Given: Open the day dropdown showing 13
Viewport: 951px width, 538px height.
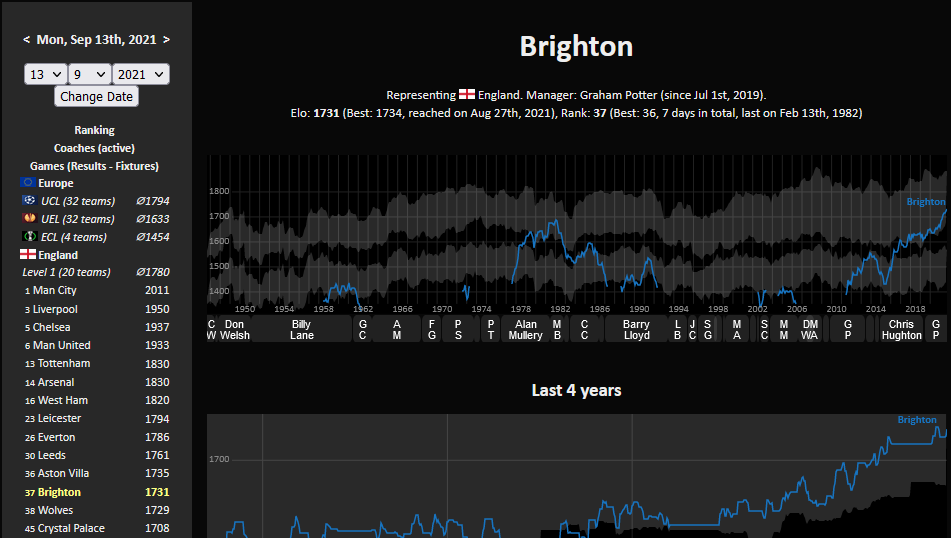Looking at the screenshot, I should 45,74.
